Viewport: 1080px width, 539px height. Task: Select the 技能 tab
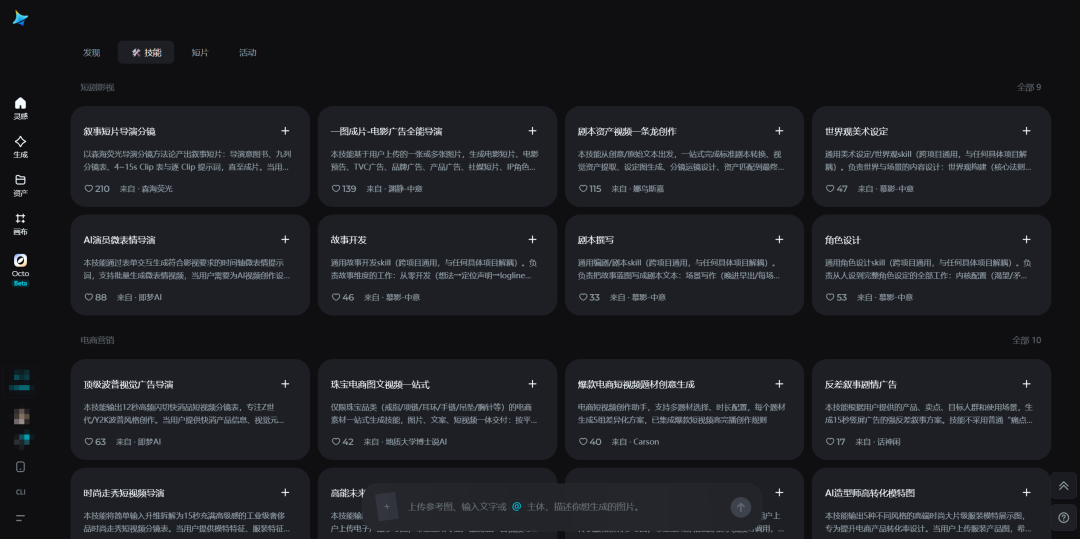point(146,52)
